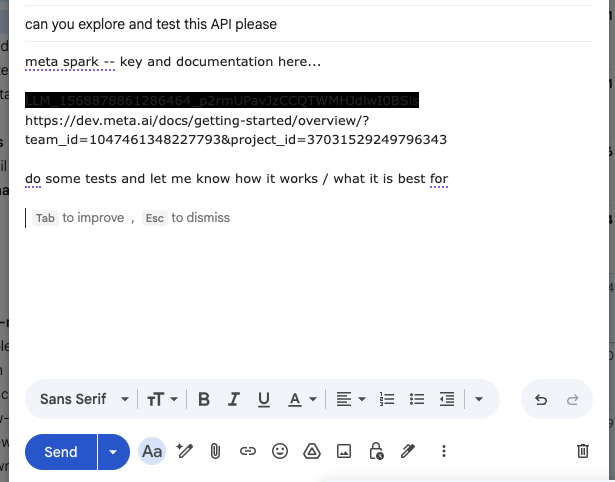Click the Esc to dismiss hint
615x482 pixels.
click(186, 218)
